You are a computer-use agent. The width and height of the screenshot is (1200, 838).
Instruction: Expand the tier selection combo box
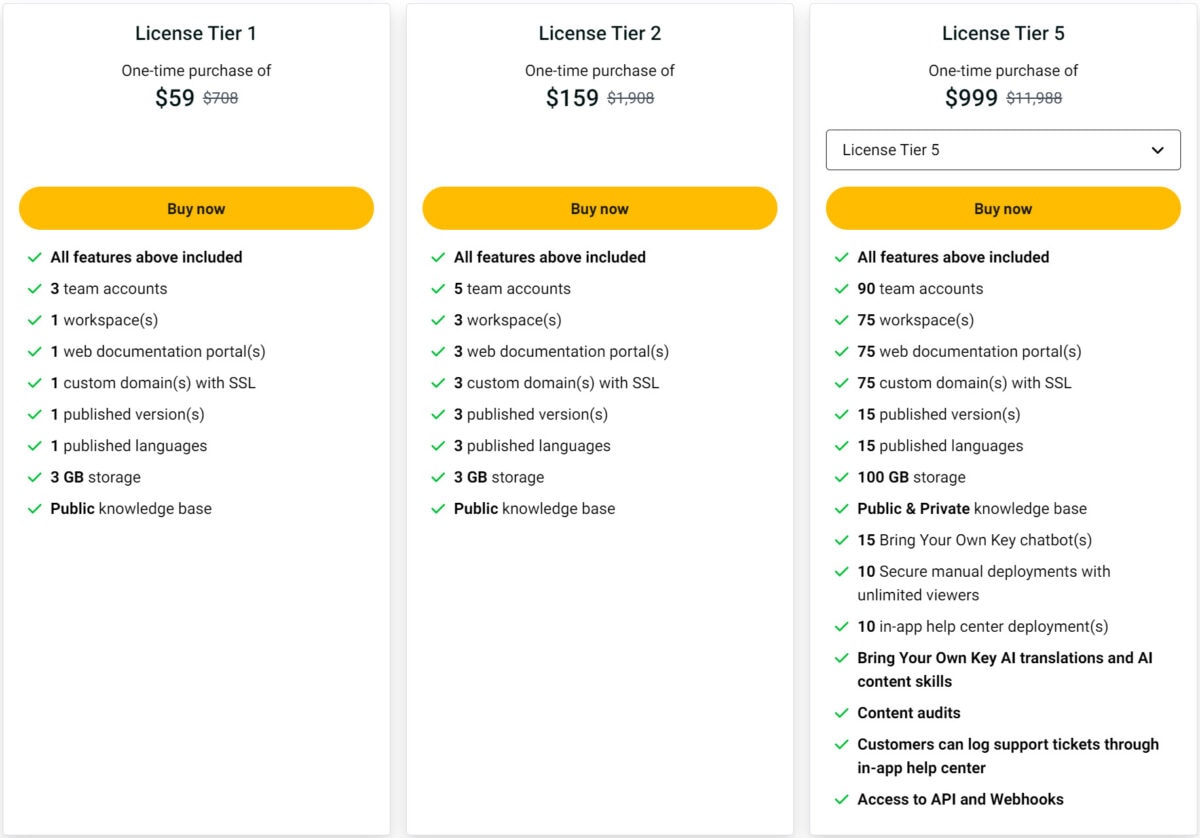[x=1003, y=150]
